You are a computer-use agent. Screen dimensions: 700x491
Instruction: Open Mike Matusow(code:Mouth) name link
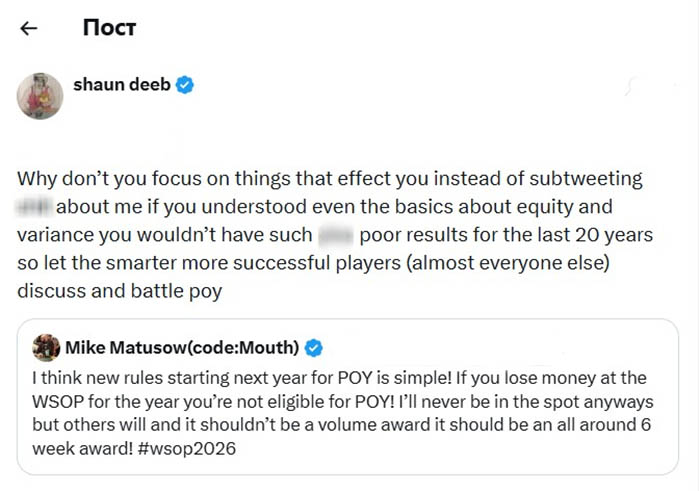[x=182, y=347]
